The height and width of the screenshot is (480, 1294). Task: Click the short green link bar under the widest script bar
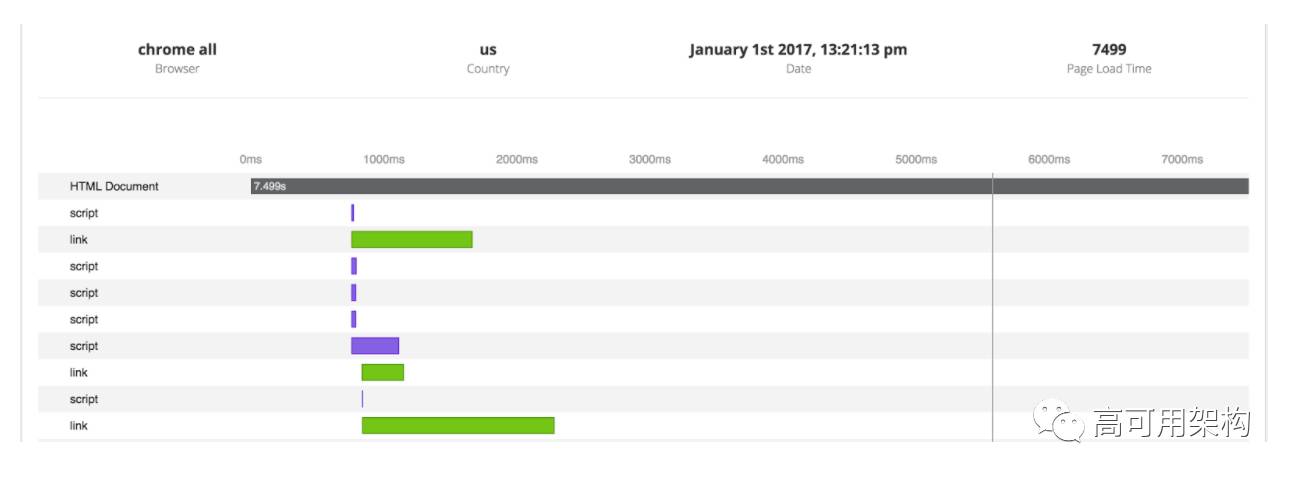point(383,372)
